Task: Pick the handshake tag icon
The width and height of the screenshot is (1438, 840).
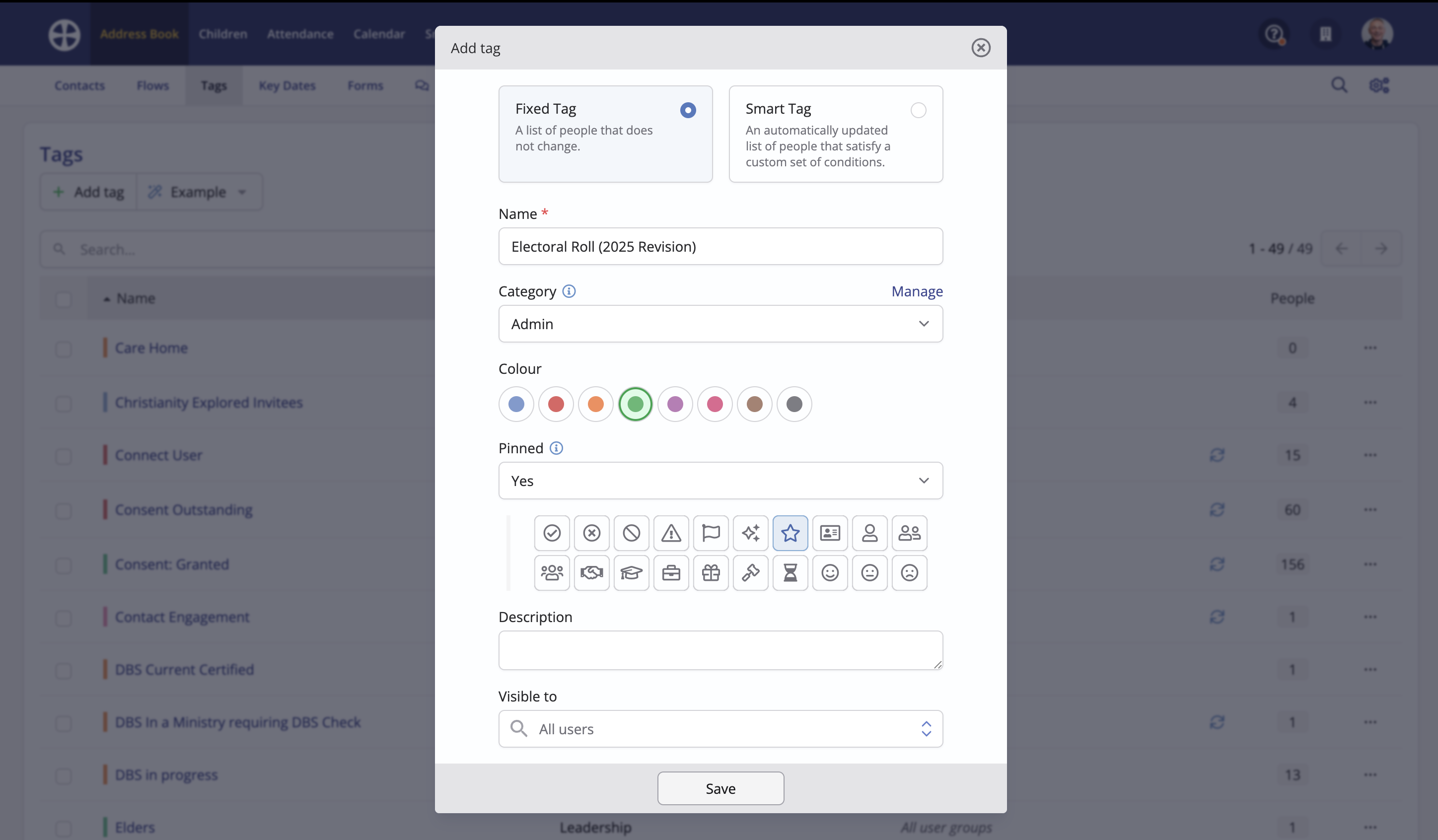Action: [592, 572]
